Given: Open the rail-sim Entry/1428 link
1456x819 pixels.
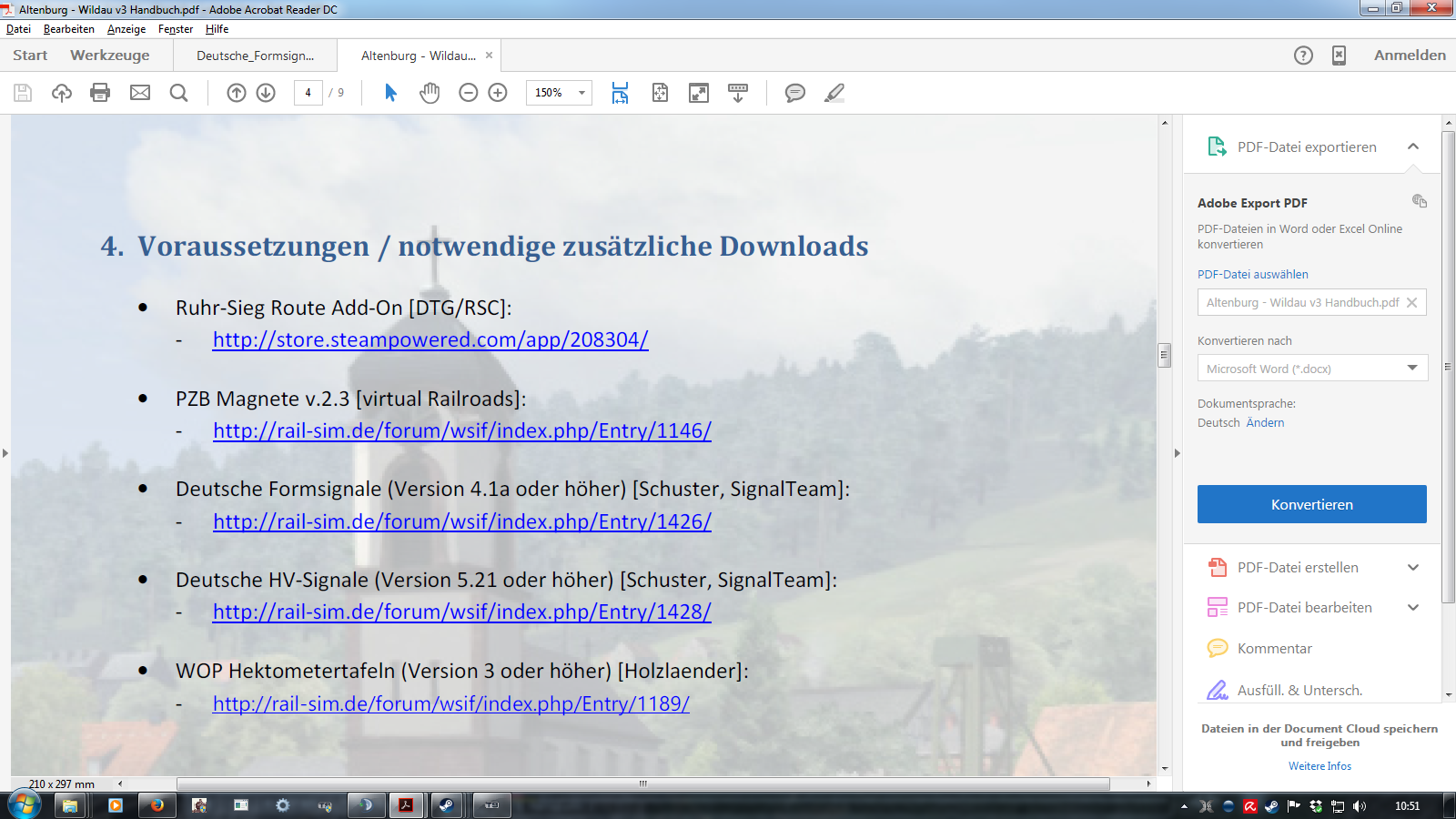Looking at the screenshot, I should 462,612.
